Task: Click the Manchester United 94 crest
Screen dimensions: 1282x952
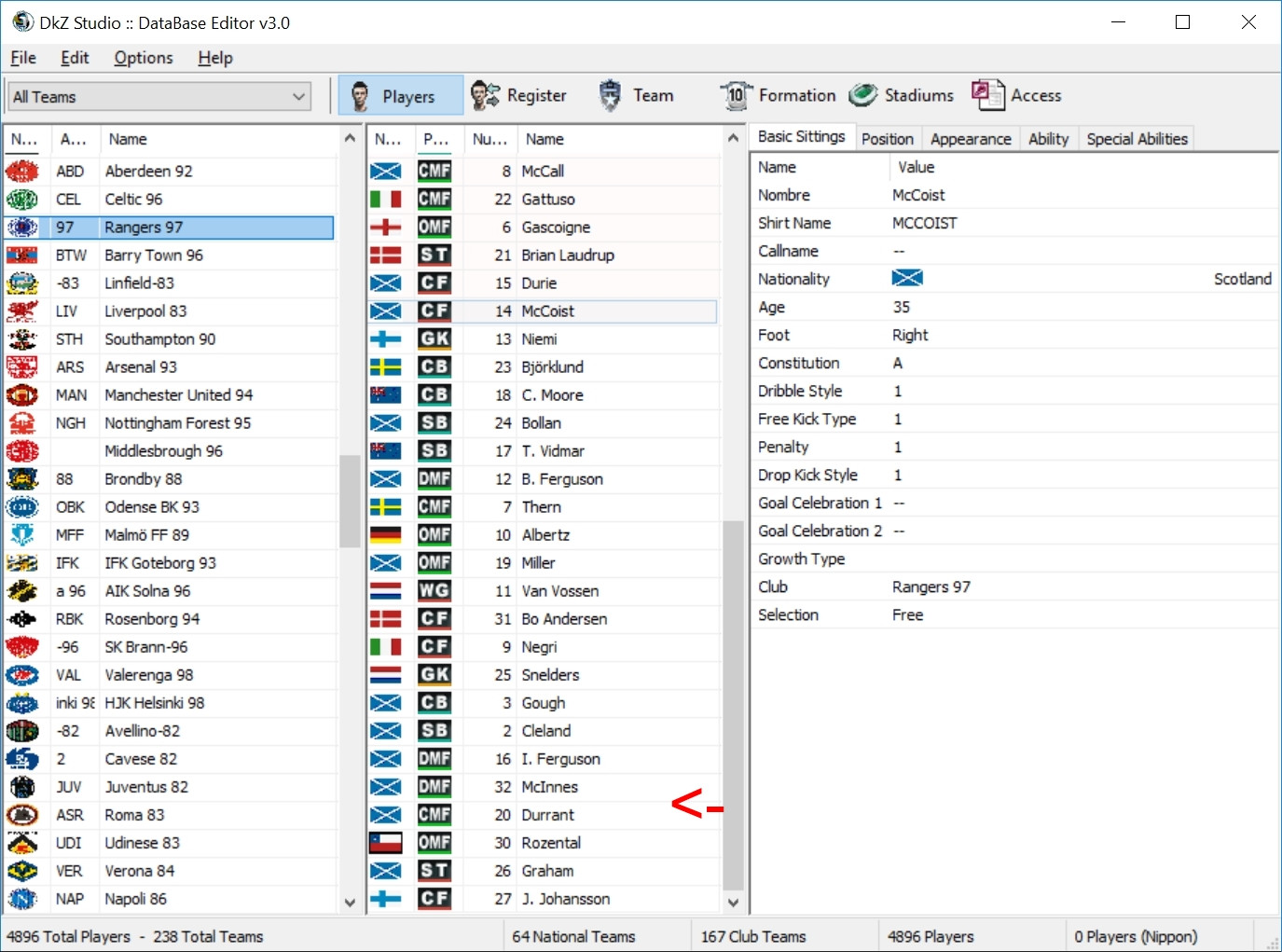Action: (x=22, y=394)
